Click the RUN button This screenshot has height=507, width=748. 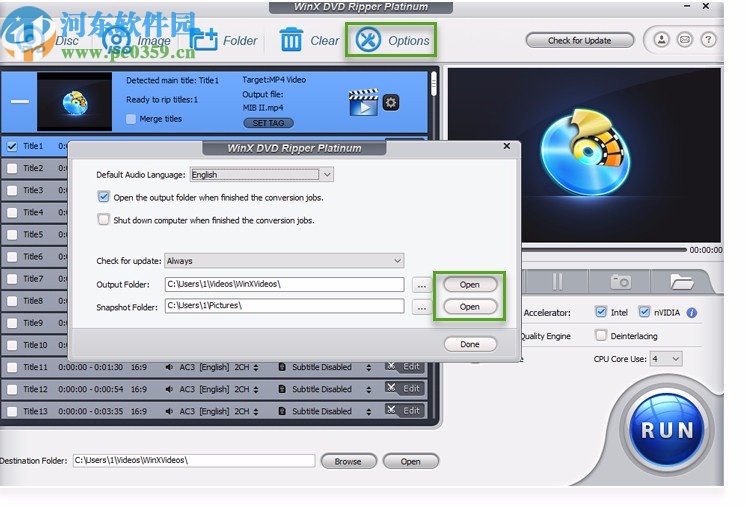[x=666, y=430]
